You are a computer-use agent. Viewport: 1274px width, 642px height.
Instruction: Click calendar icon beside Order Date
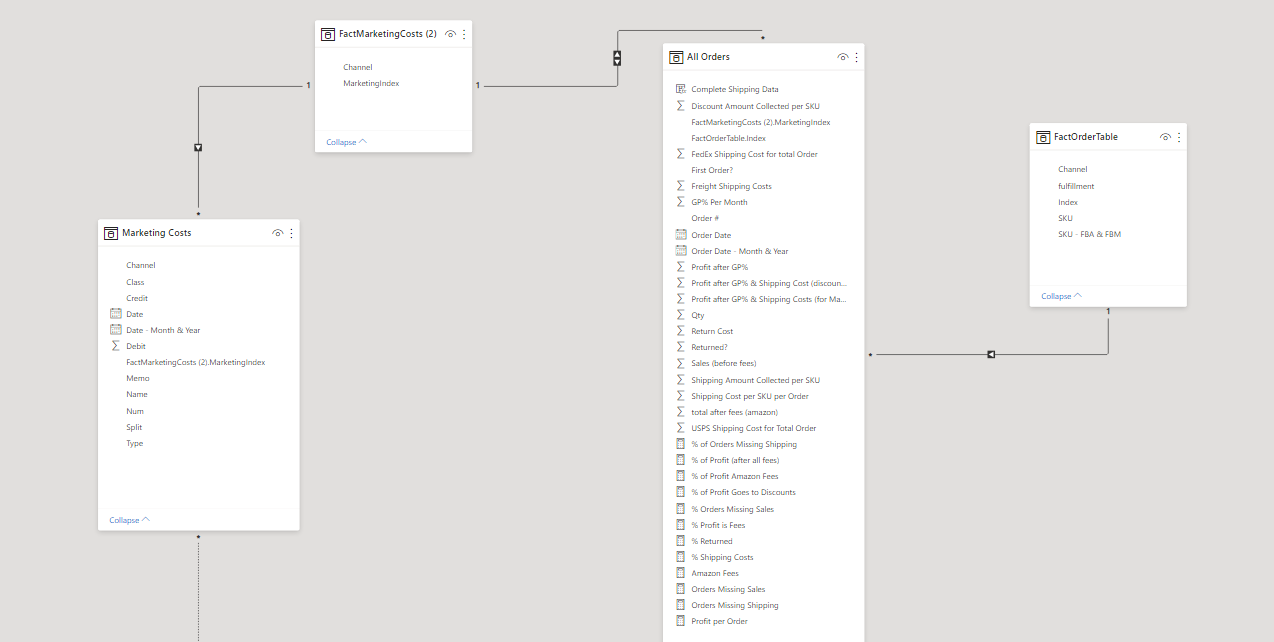click(x=681, y=235)
